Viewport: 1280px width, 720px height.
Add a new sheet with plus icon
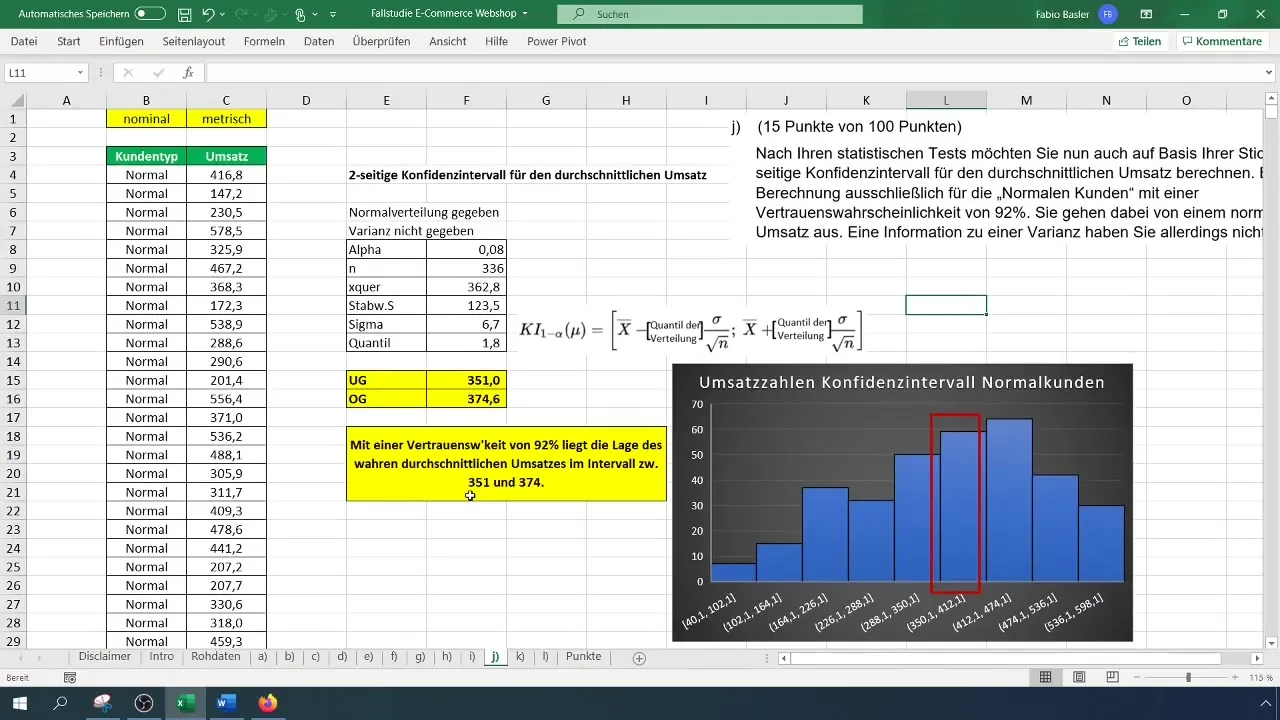[x=639, y=657]
